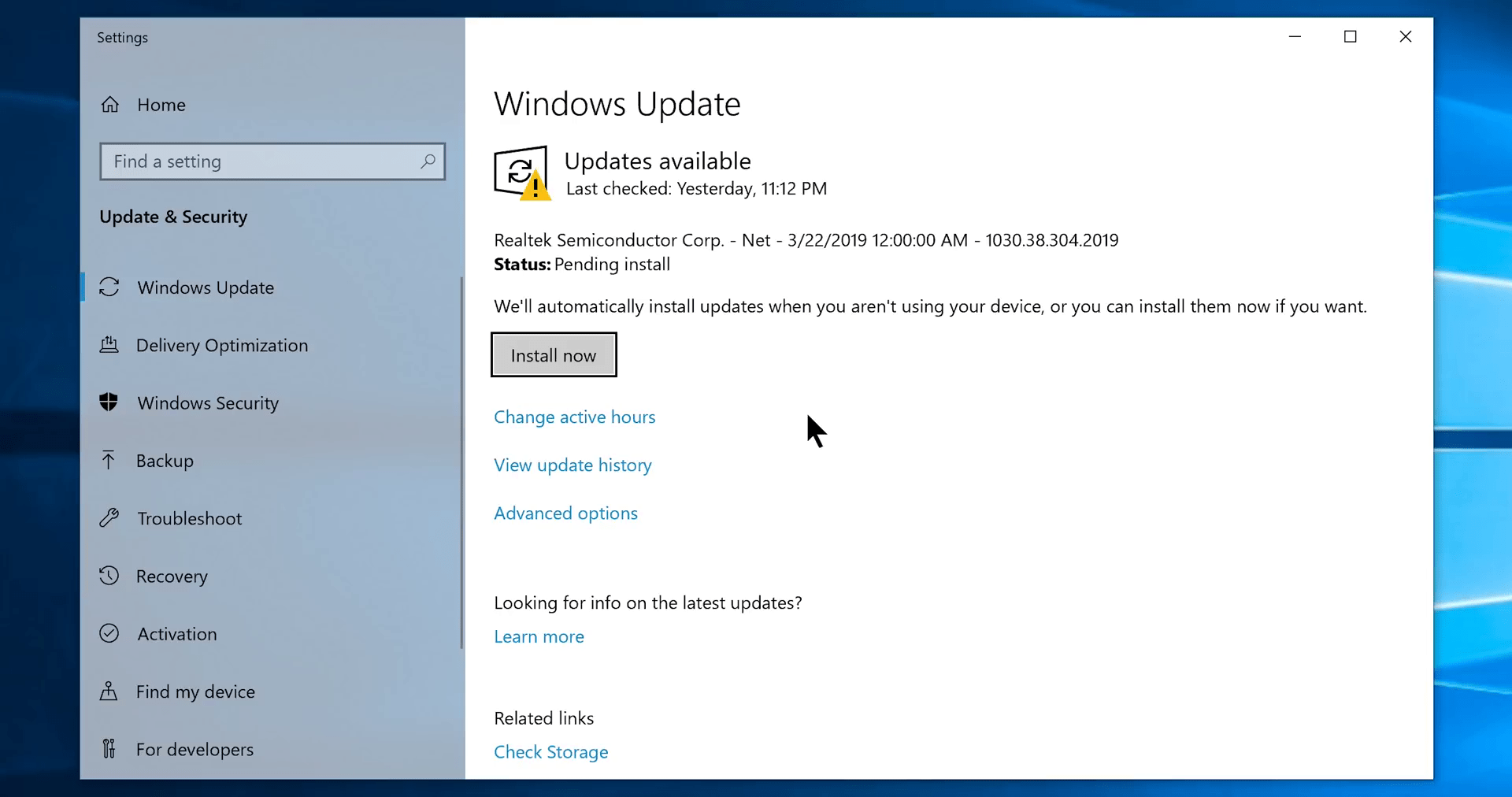The height and width of the screenshot is (797, 1512).
Task: Click the Related links heading
Action: click(x=543, y=718)
